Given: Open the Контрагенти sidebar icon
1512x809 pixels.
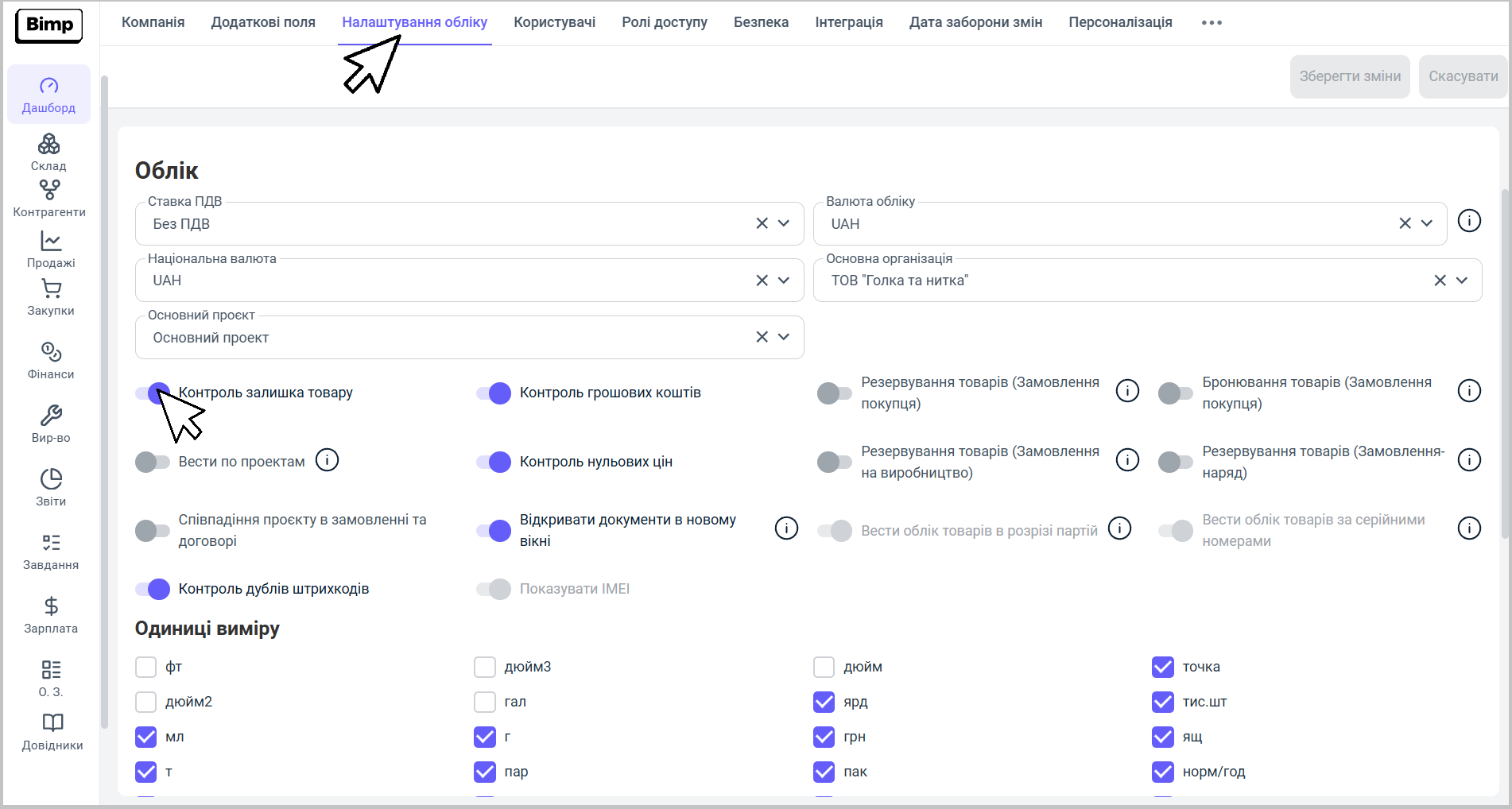Looking at the screenshot, I should (49, 191).
